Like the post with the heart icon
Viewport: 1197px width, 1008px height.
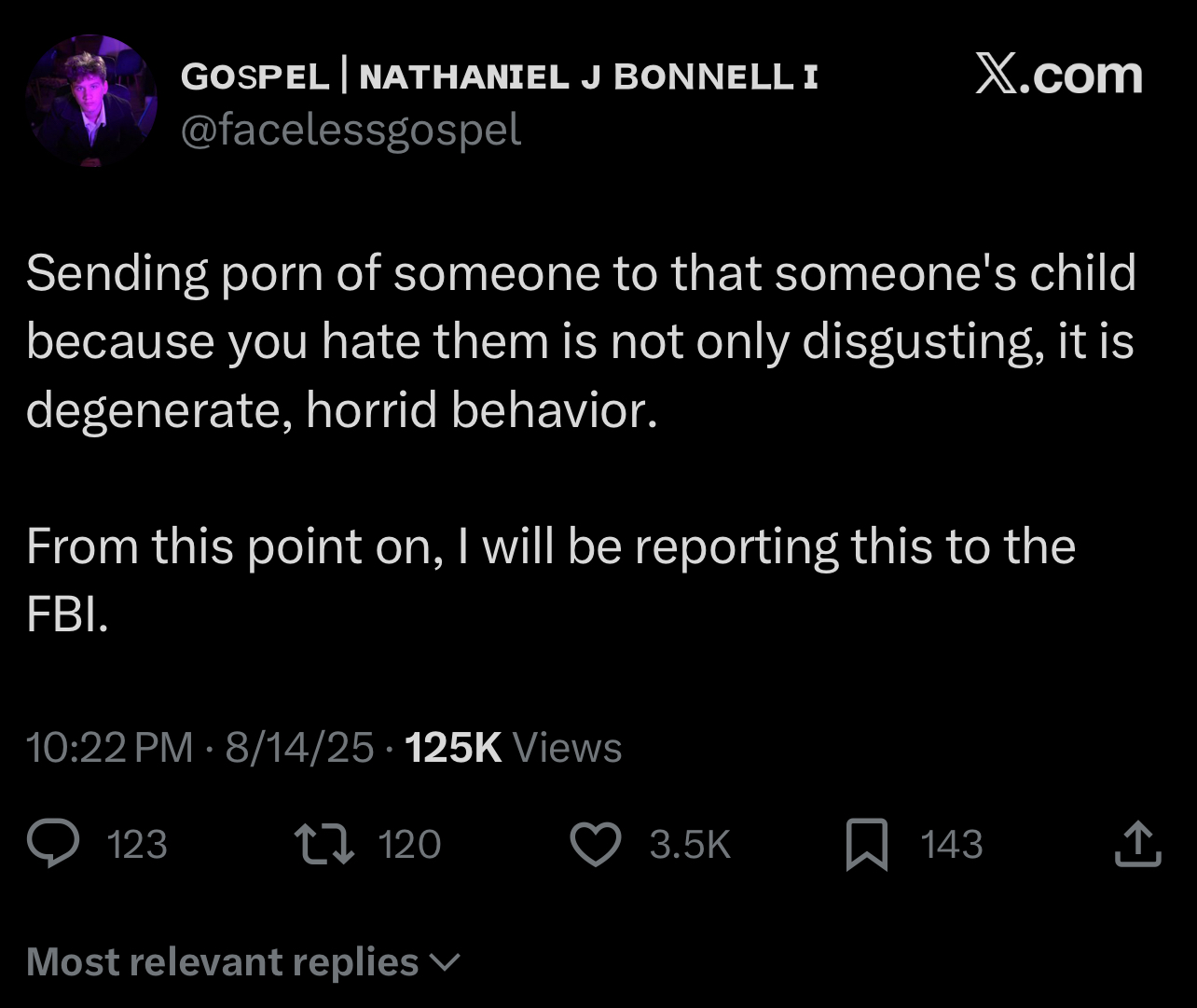click(596, 845)
